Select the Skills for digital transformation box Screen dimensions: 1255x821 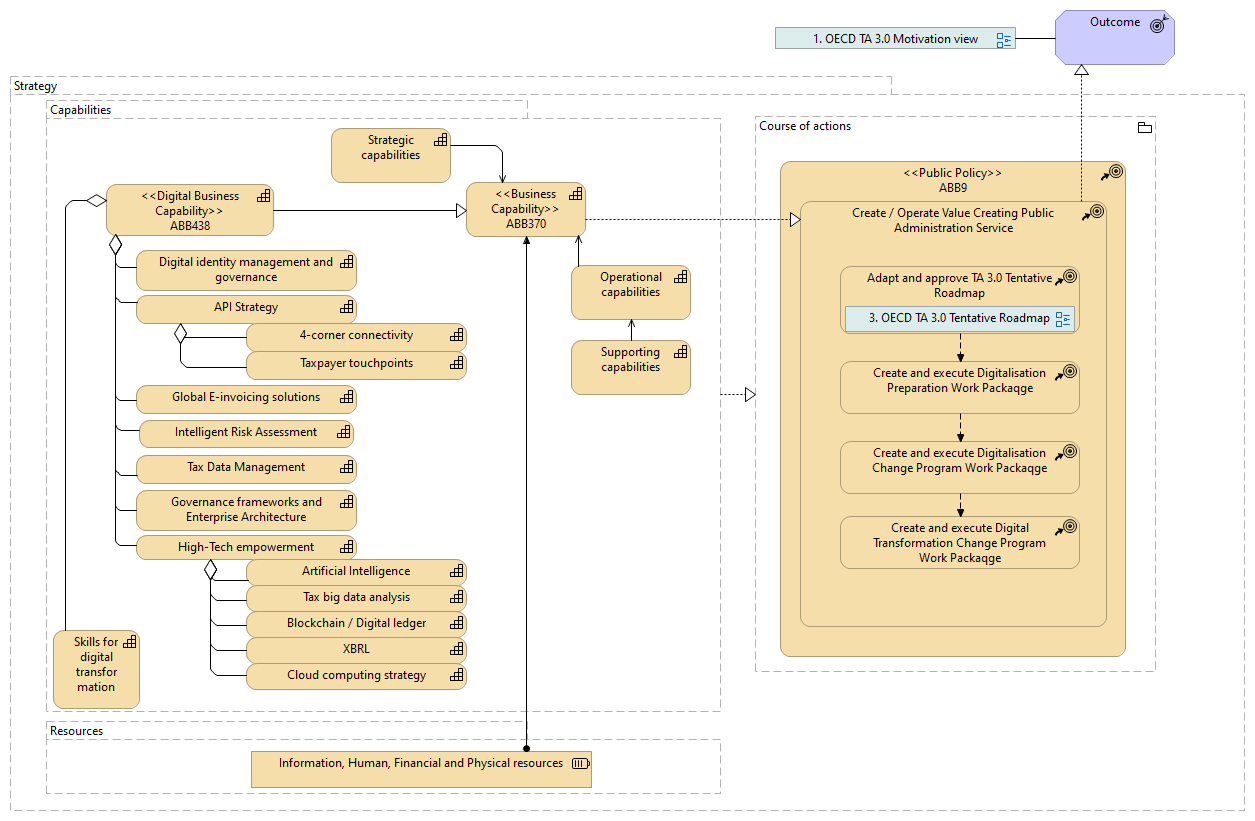97,669
